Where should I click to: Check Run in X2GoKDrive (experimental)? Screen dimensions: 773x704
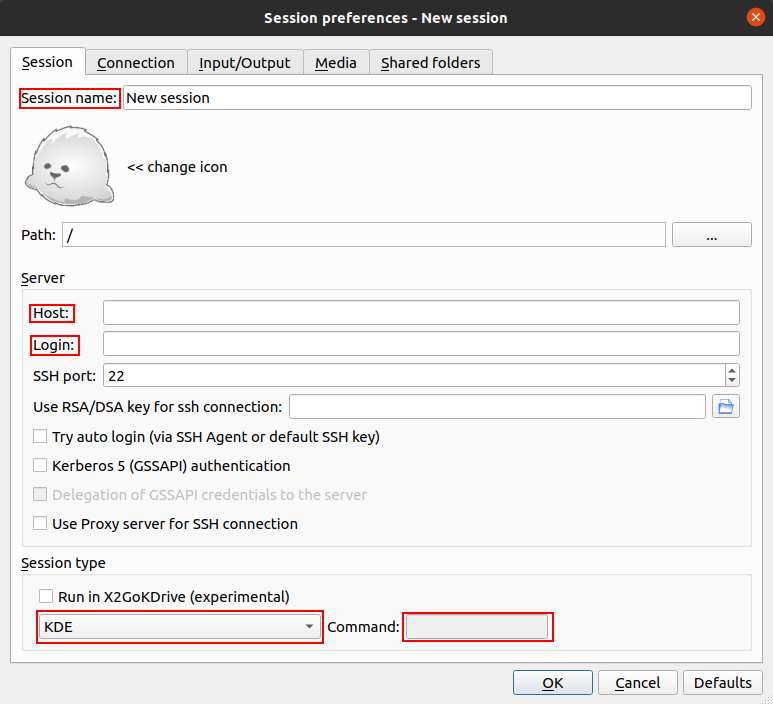47,597
